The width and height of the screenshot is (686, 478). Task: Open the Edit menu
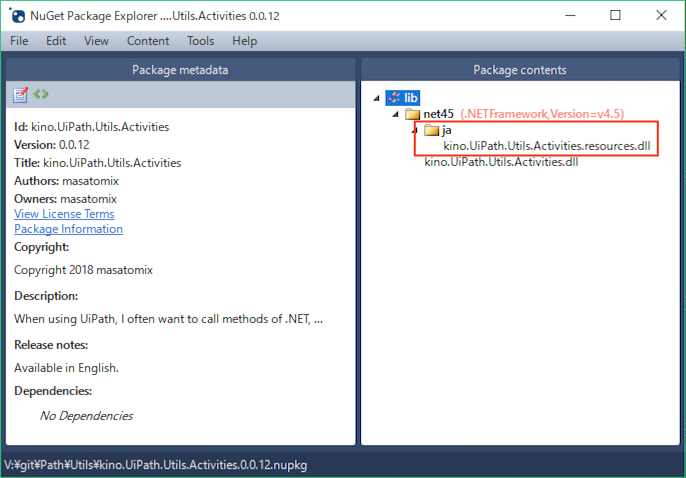click(x=56, y=41)
